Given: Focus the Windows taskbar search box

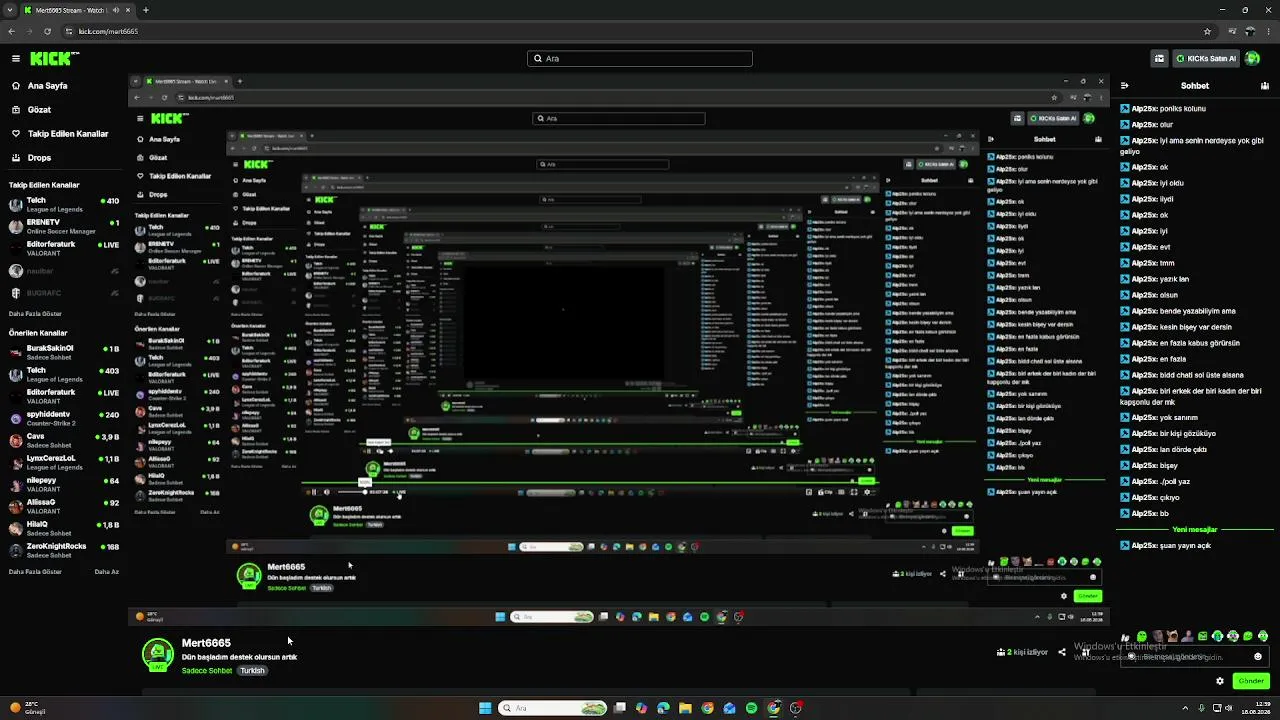Looking at the screenshot, I should 553,708.
